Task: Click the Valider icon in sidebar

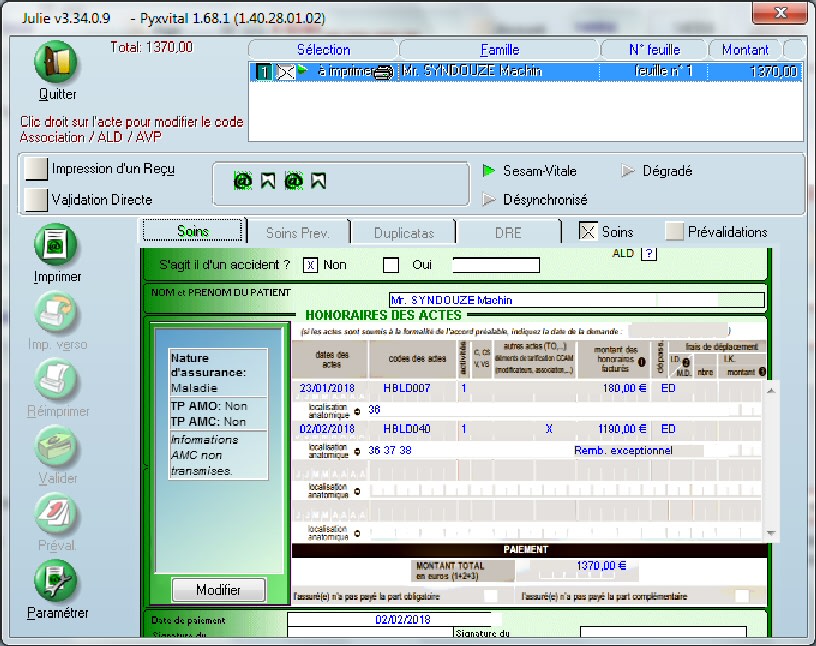Action: coord(56,447)
